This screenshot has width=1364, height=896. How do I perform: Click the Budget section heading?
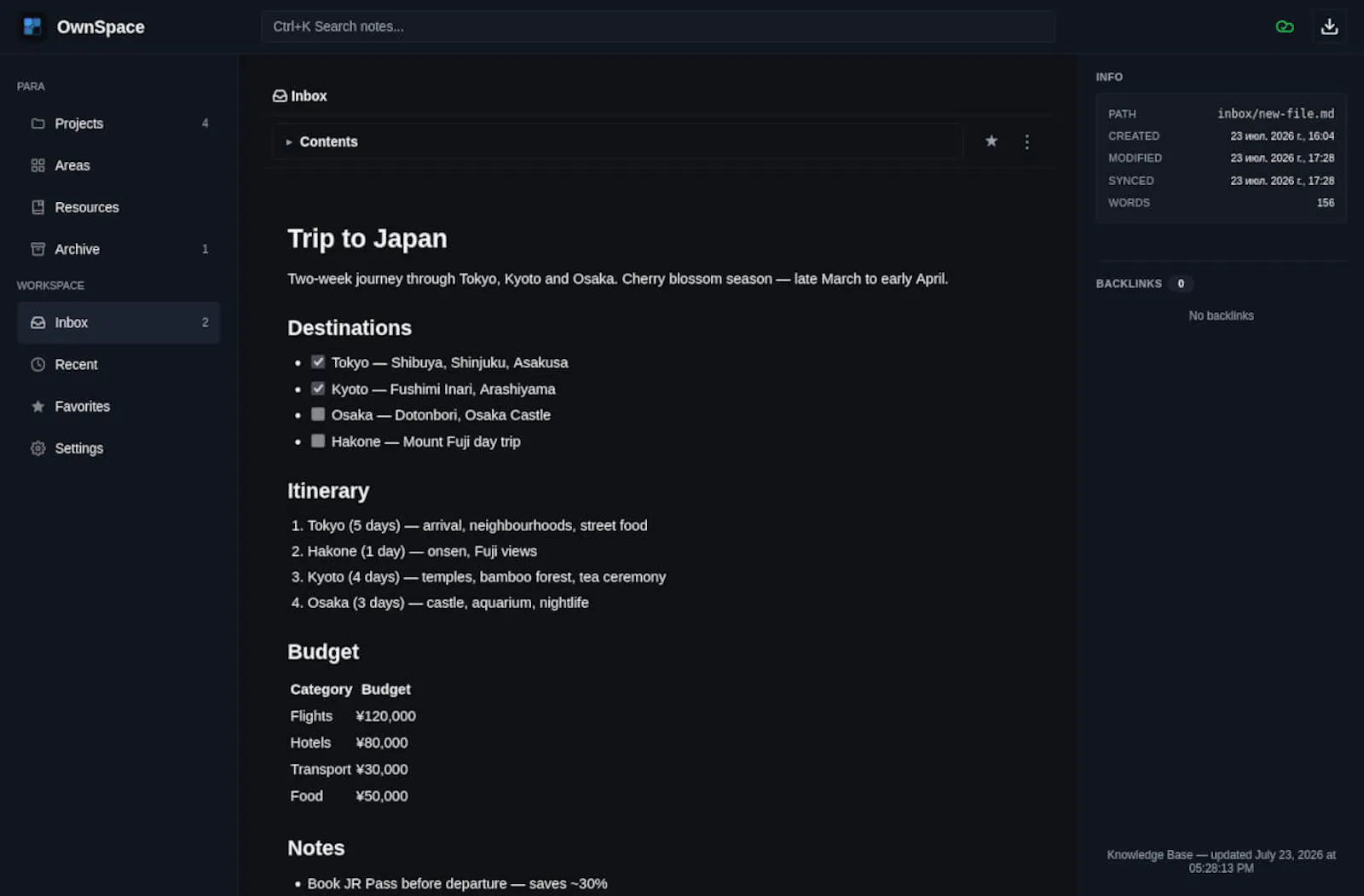coord(322,652)
